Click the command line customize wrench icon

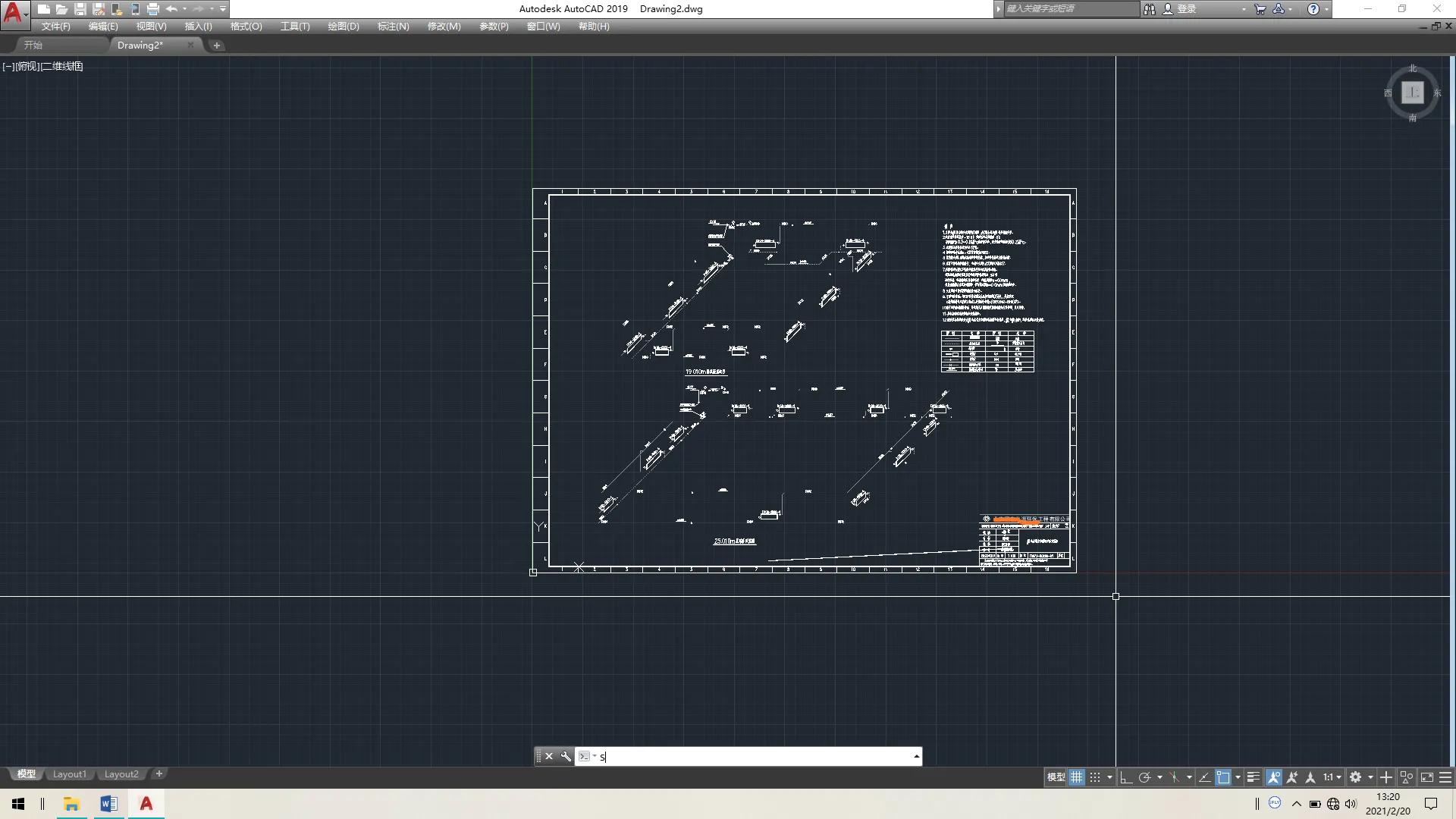tap(566, 756)
